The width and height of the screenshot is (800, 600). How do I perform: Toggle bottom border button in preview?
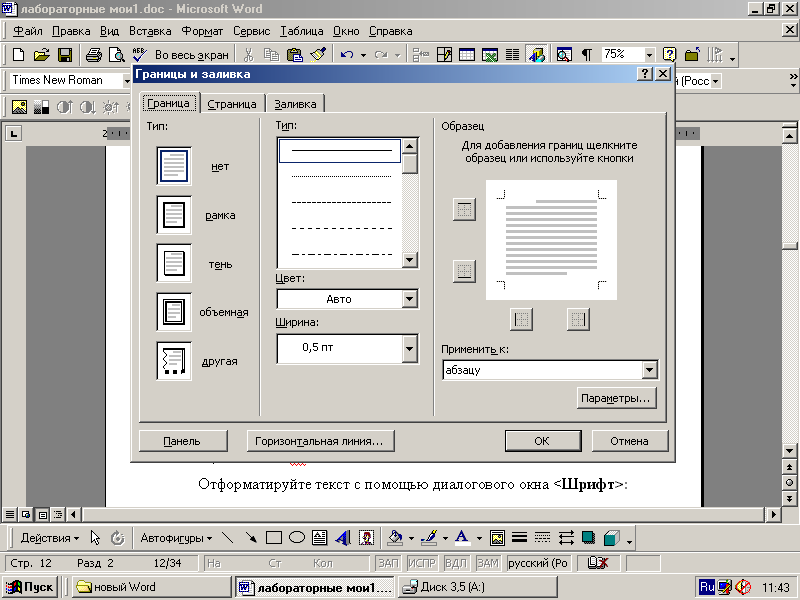click(x=464, y=271)
